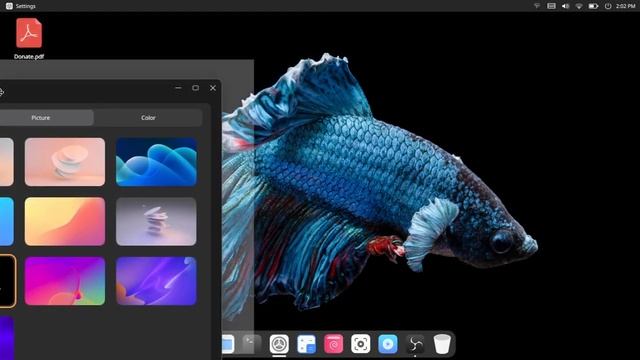Click the battery indicator in tray

(x=593, y=6)
